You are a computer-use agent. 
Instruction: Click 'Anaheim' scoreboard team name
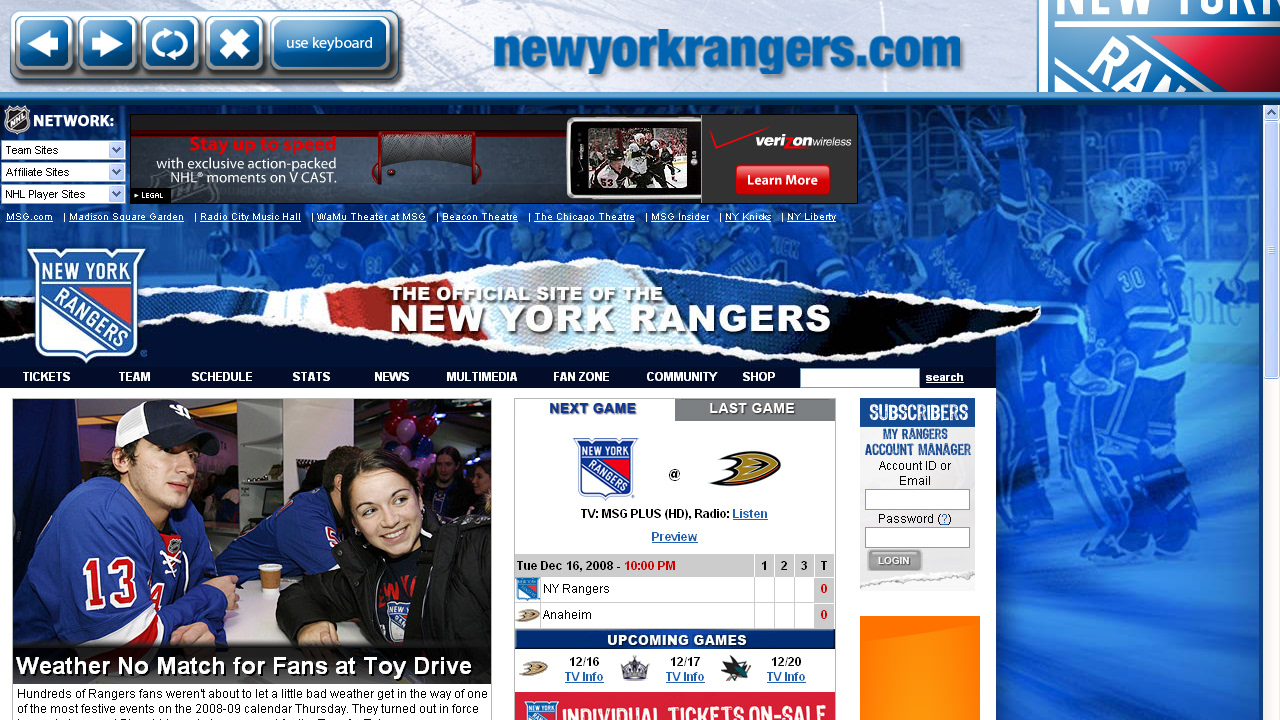pyautogui.click(x=567, y=615)
